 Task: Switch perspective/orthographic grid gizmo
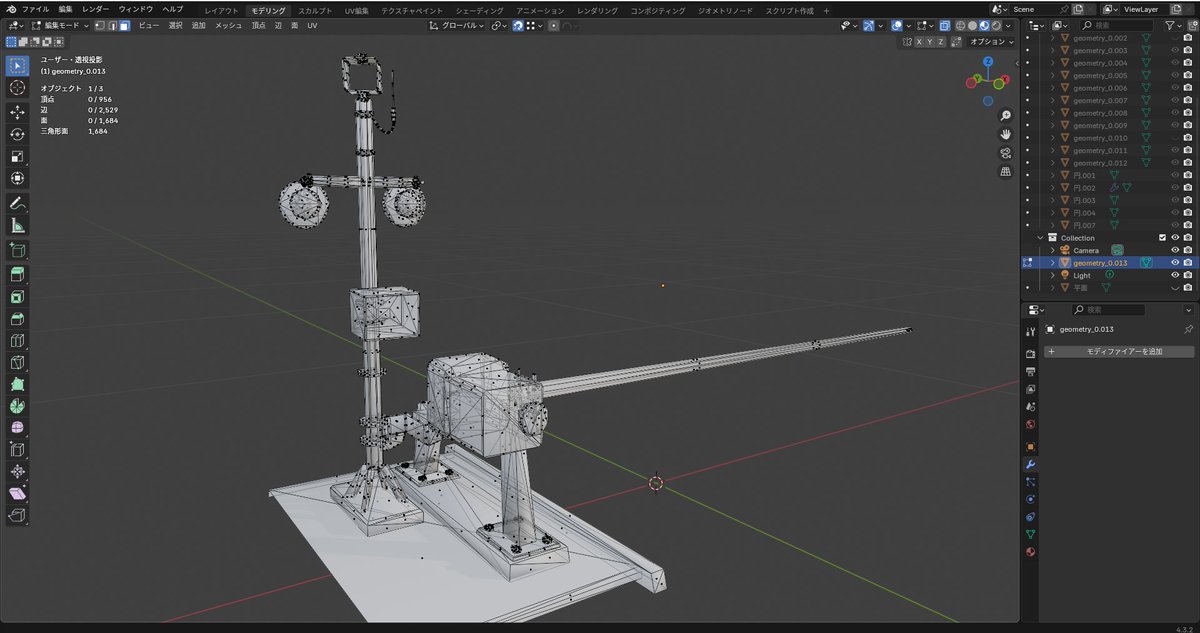pos(1005,171)
